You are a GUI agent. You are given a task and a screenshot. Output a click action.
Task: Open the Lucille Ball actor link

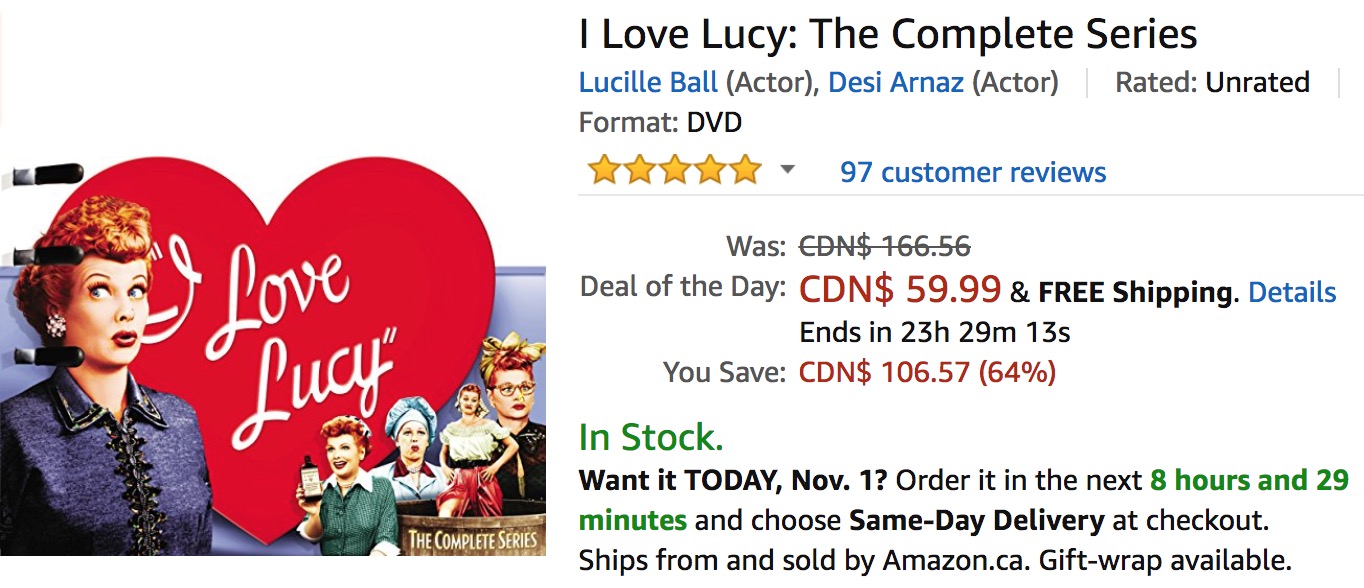(x=648, y=82)
